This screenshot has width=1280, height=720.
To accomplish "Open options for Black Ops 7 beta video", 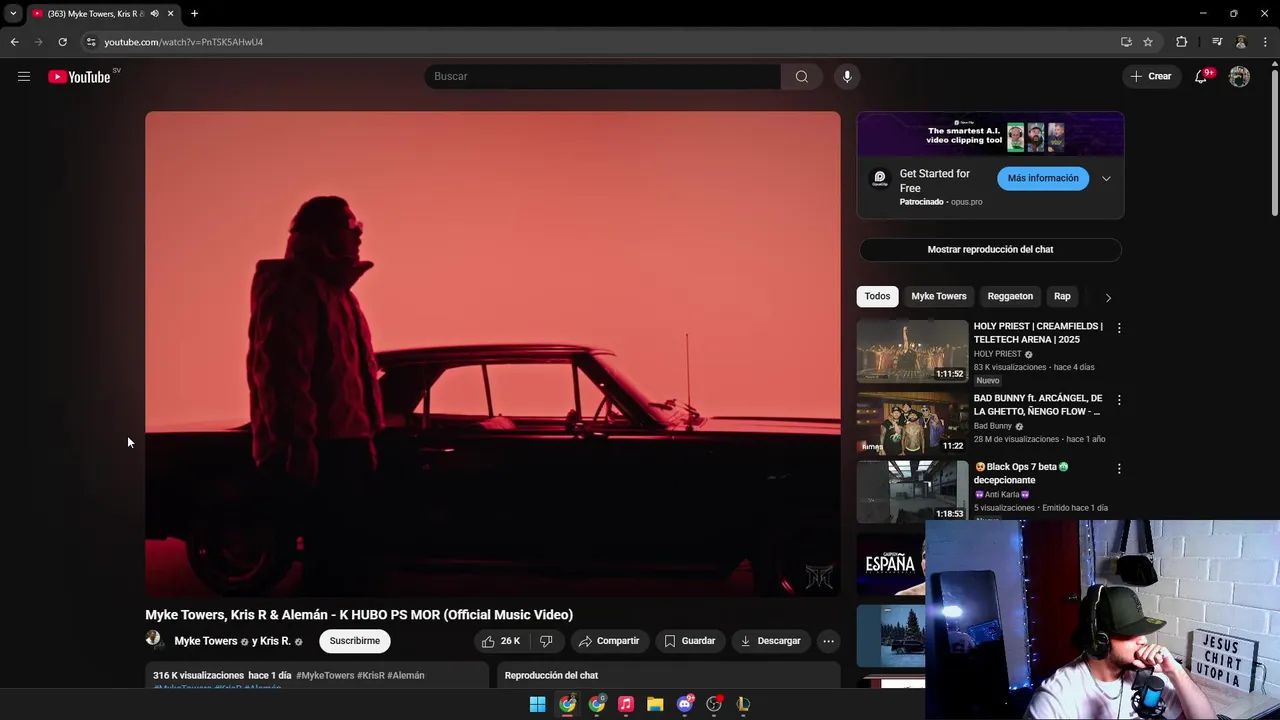I will [x=1119, y=469].
